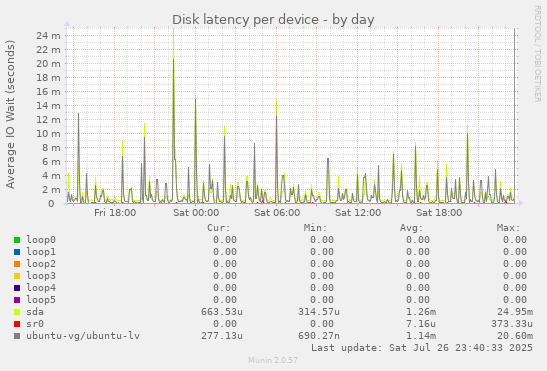
Task: Select the 'loop5' legend label
Action: 41,300
